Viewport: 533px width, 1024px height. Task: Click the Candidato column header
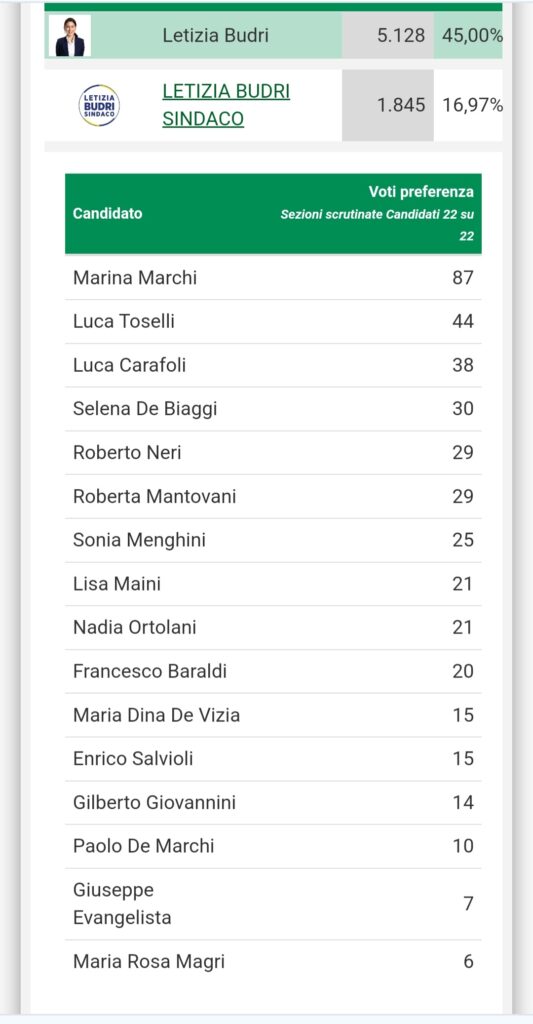pos(108,214)
